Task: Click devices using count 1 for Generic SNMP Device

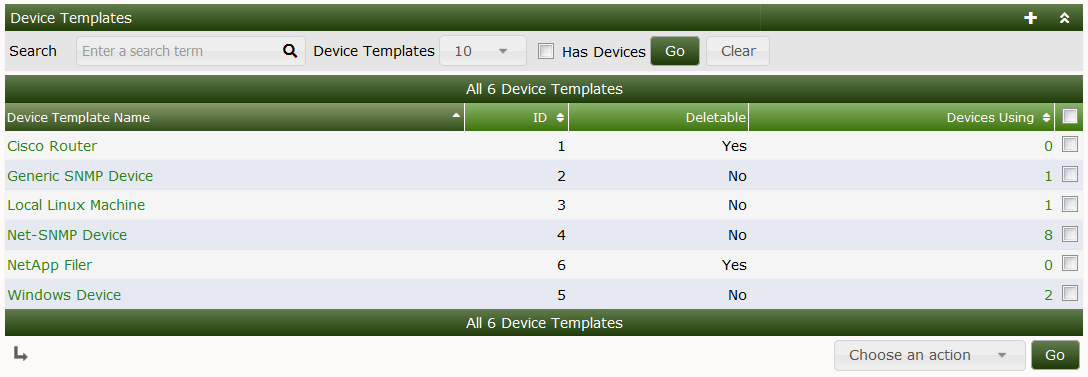Action: coord(1048,176)
